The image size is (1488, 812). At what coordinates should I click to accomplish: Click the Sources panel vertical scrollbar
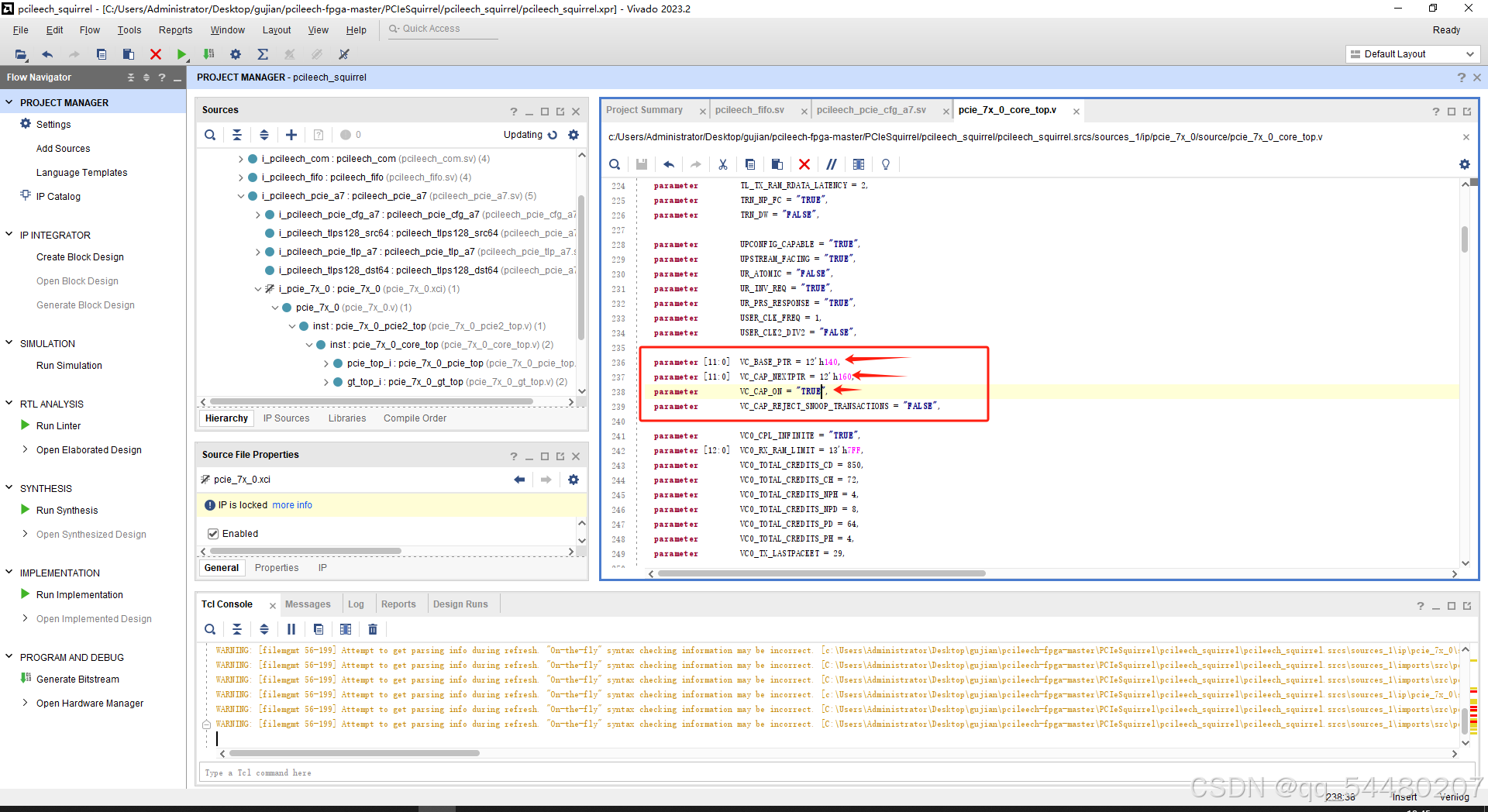581,267
